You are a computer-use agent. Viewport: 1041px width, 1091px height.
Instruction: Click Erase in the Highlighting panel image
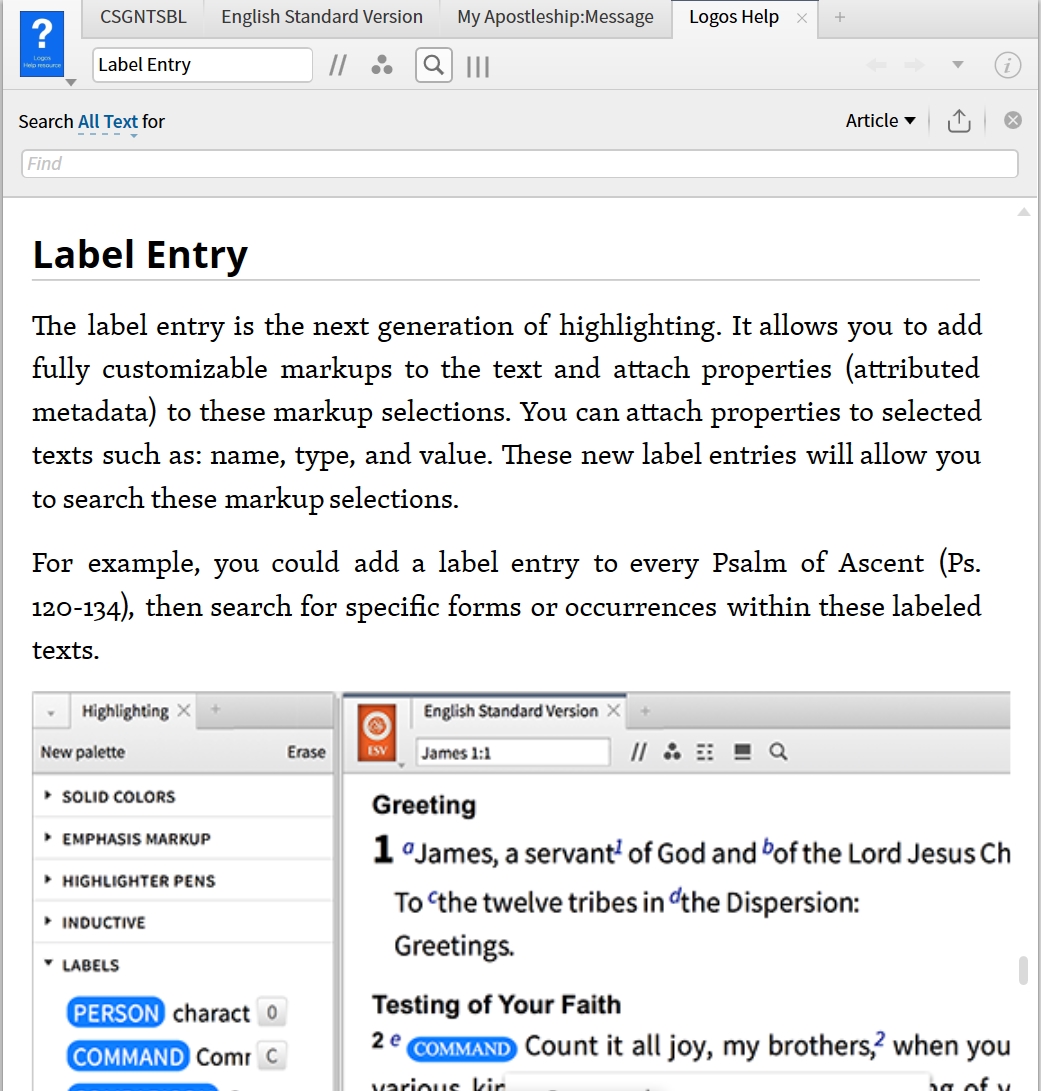click(x=306, y=752)
